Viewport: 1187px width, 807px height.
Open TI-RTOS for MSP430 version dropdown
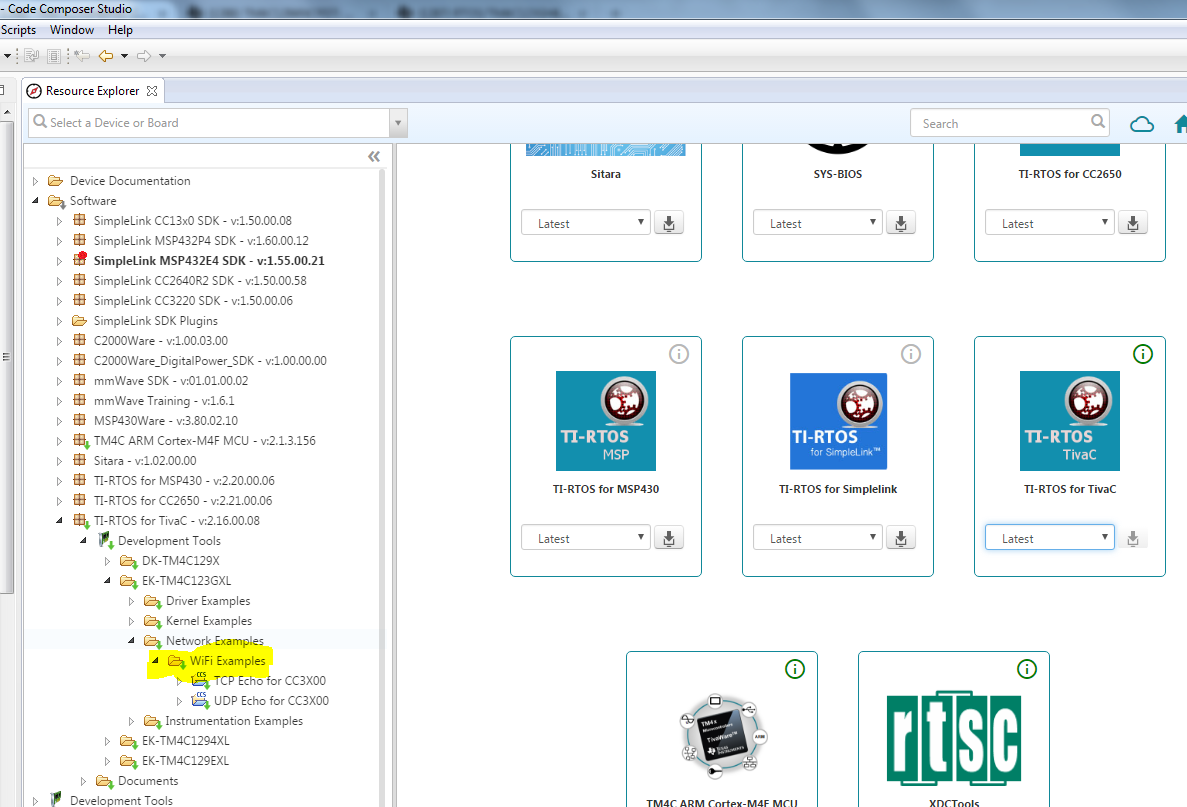pos(586,538)
